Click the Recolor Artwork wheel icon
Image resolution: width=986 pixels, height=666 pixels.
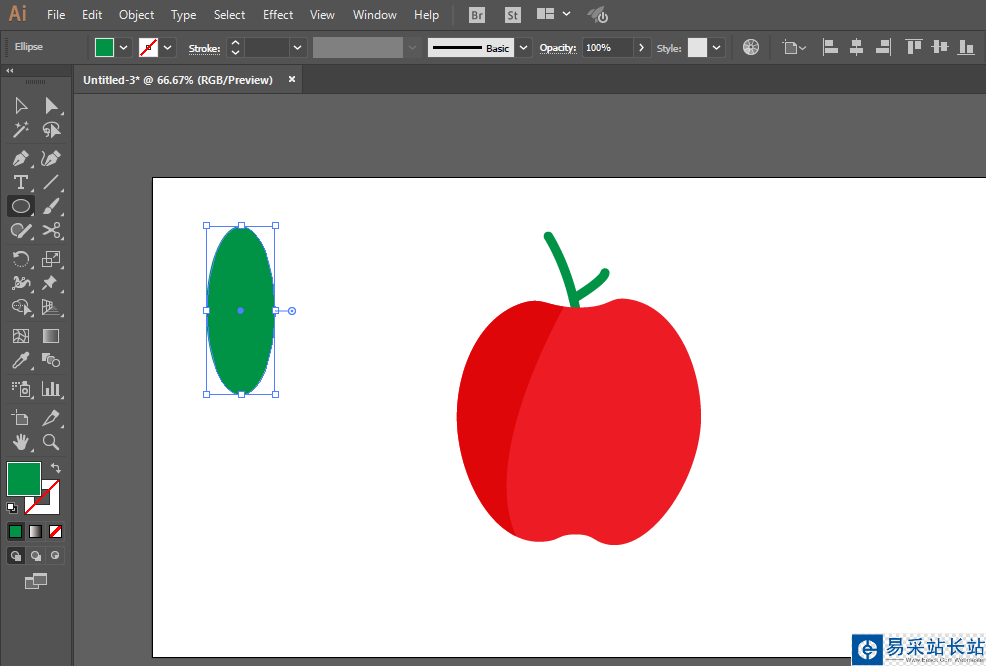[x=751, y=47]
